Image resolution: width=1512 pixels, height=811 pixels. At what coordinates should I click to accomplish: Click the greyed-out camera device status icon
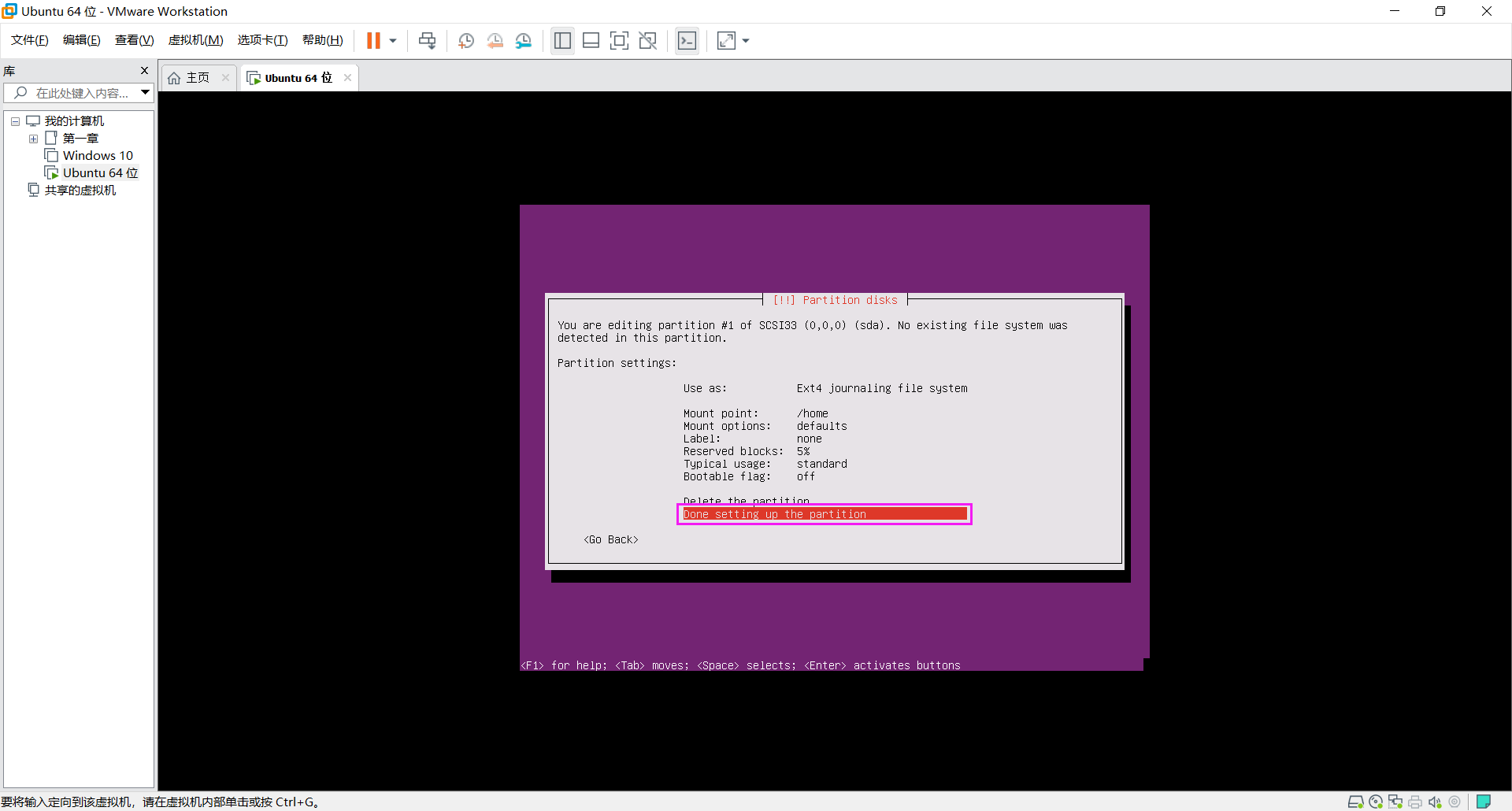[1455, 802]
